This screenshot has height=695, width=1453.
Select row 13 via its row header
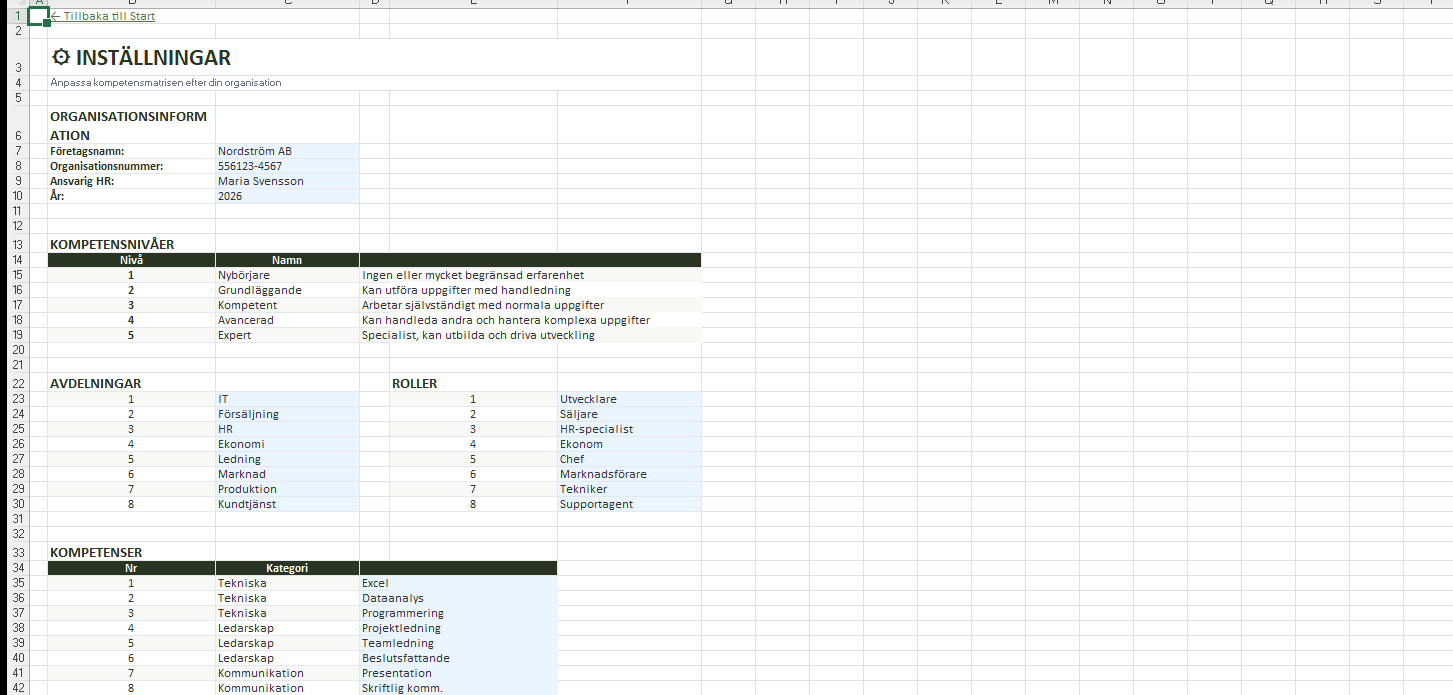coord(17,244)
